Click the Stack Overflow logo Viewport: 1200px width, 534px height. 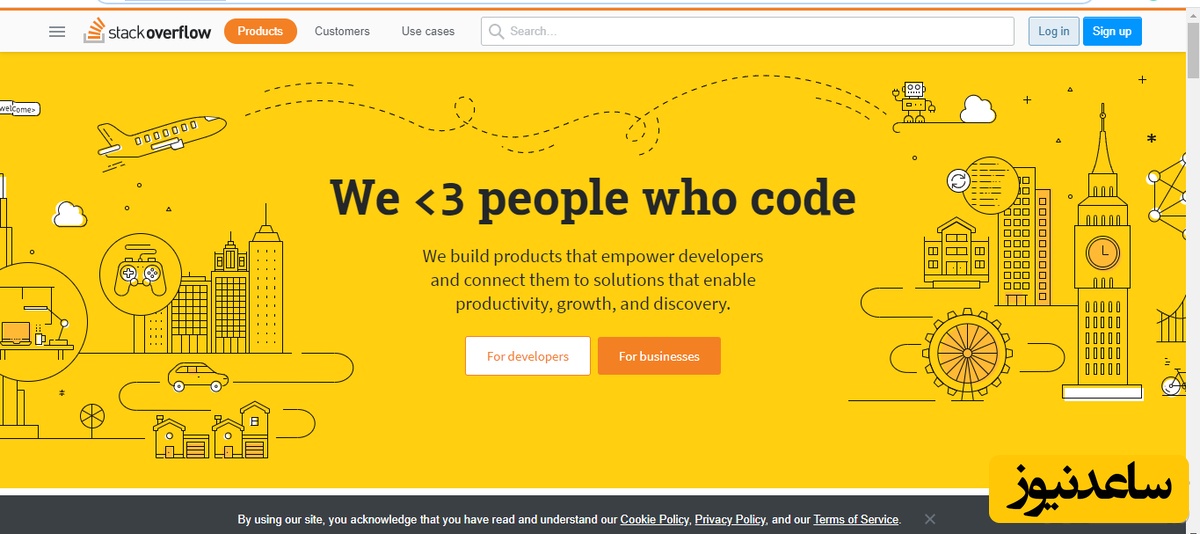tap(148, 31)
